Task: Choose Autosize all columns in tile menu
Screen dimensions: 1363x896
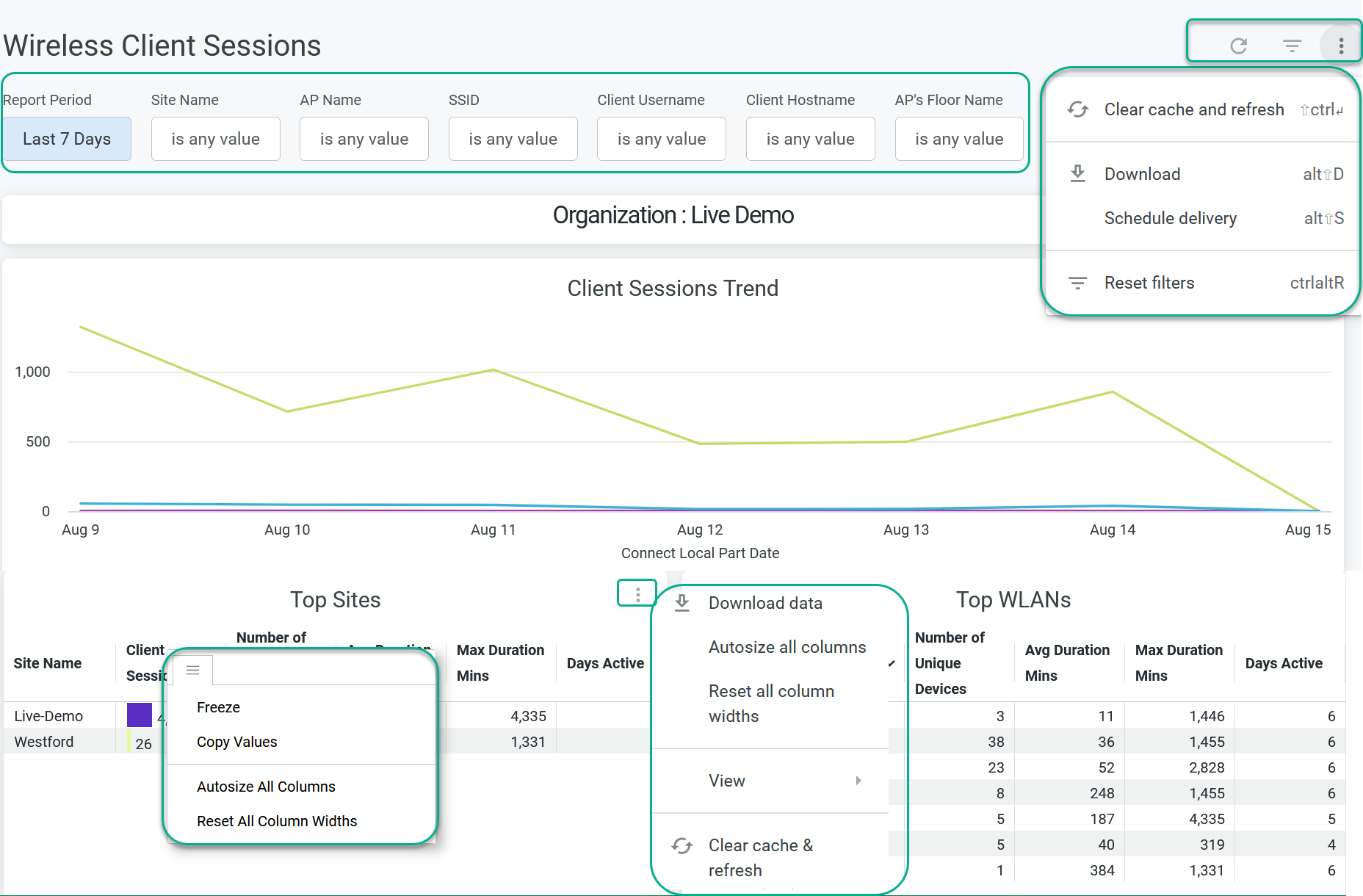Action: coord(787,647)
